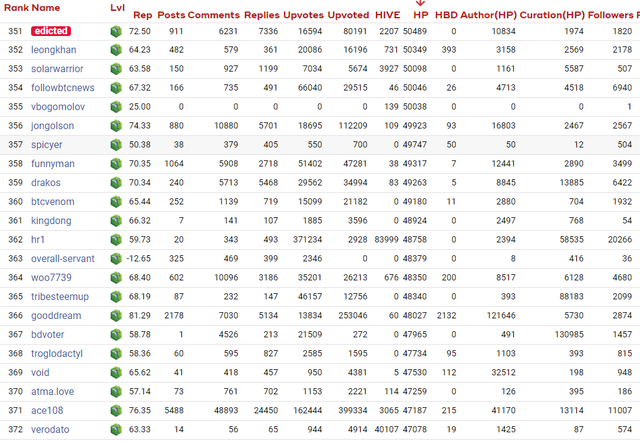The width and height of the screenshot is (640, 442).
Task: Click troglodactyl's level cube icon
Action: click(116, 353)
